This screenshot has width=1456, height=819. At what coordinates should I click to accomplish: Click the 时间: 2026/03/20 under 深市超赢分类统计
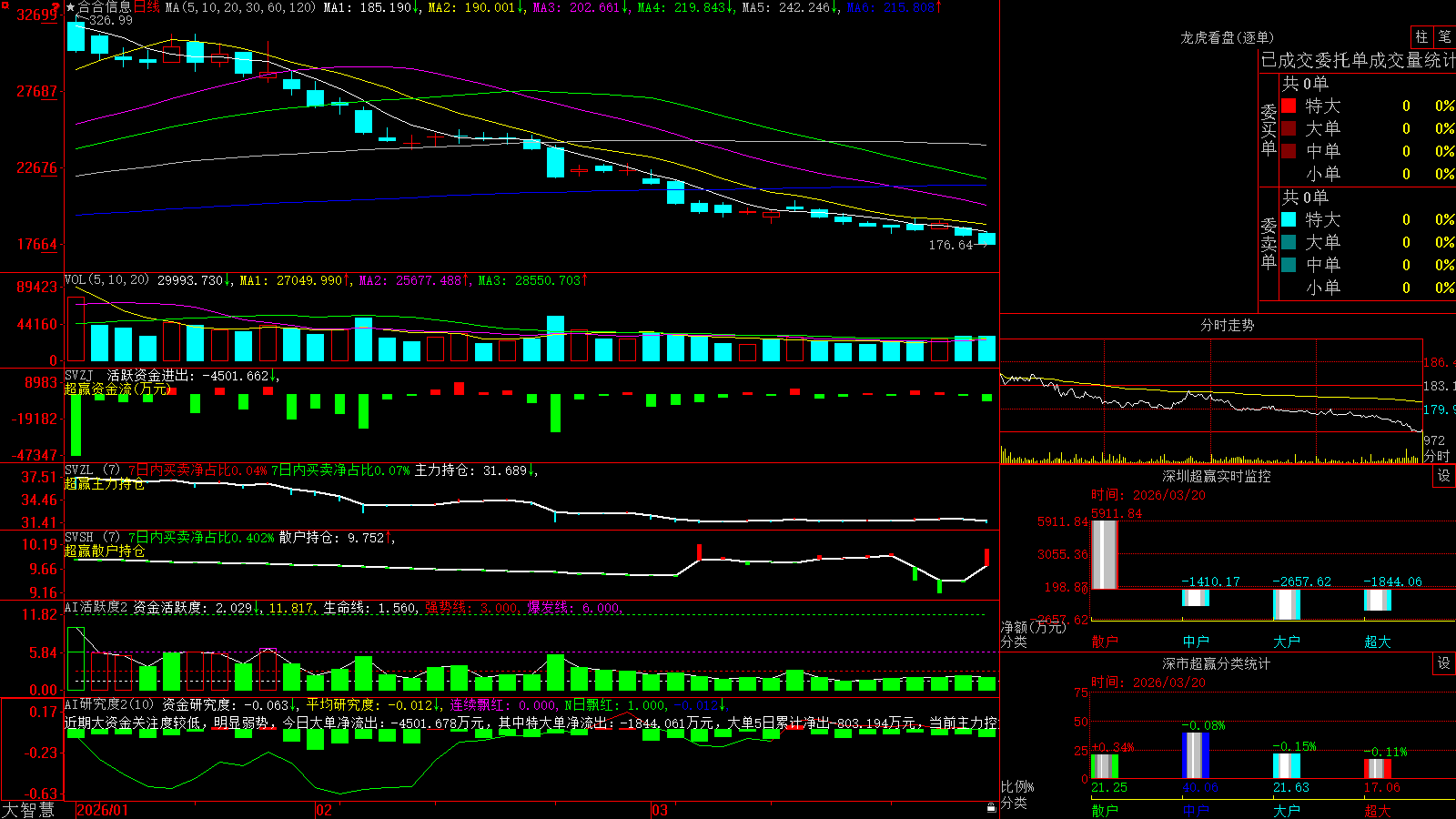coord(1148,682)
